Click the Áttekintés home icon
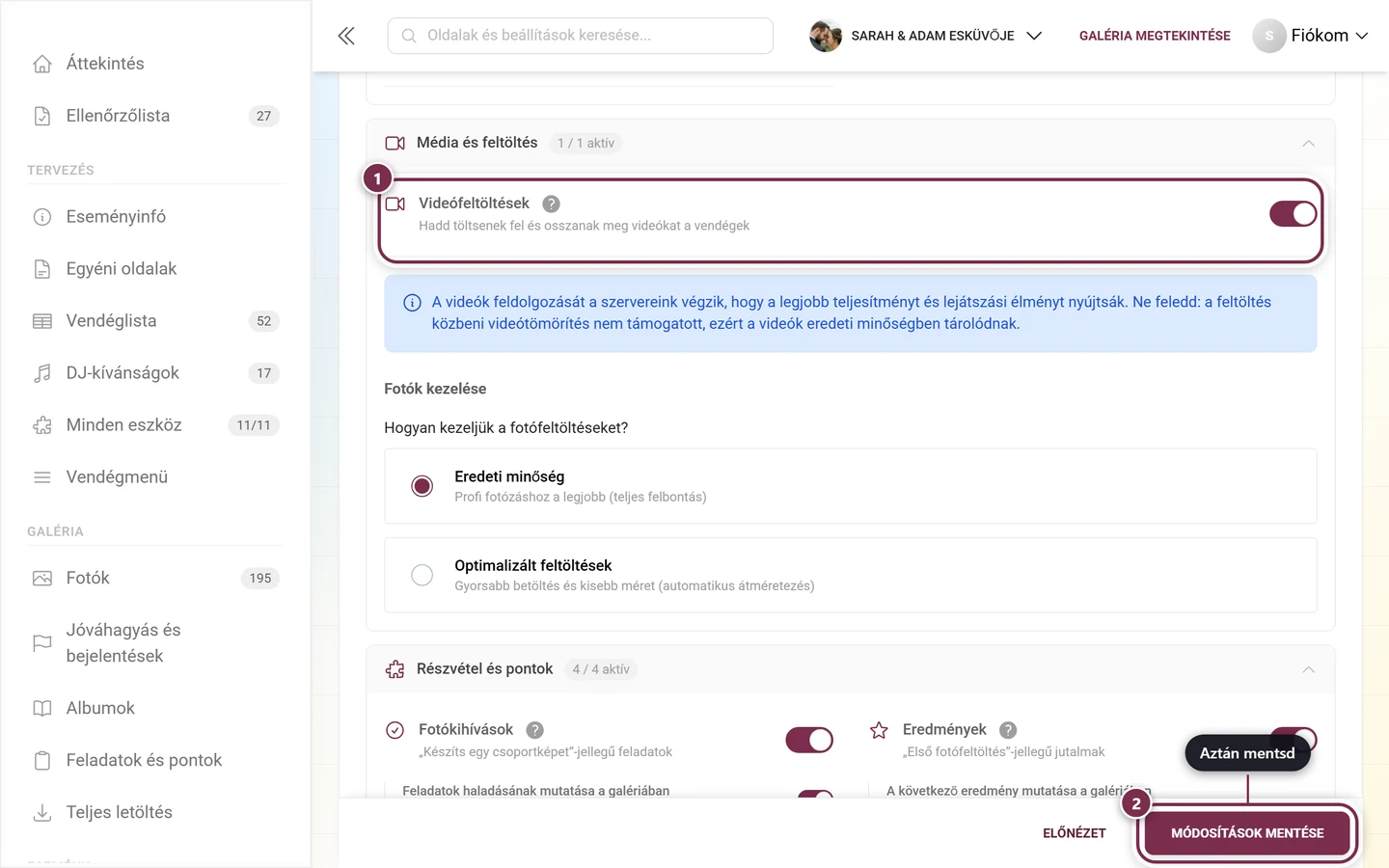 pos(42,64)
